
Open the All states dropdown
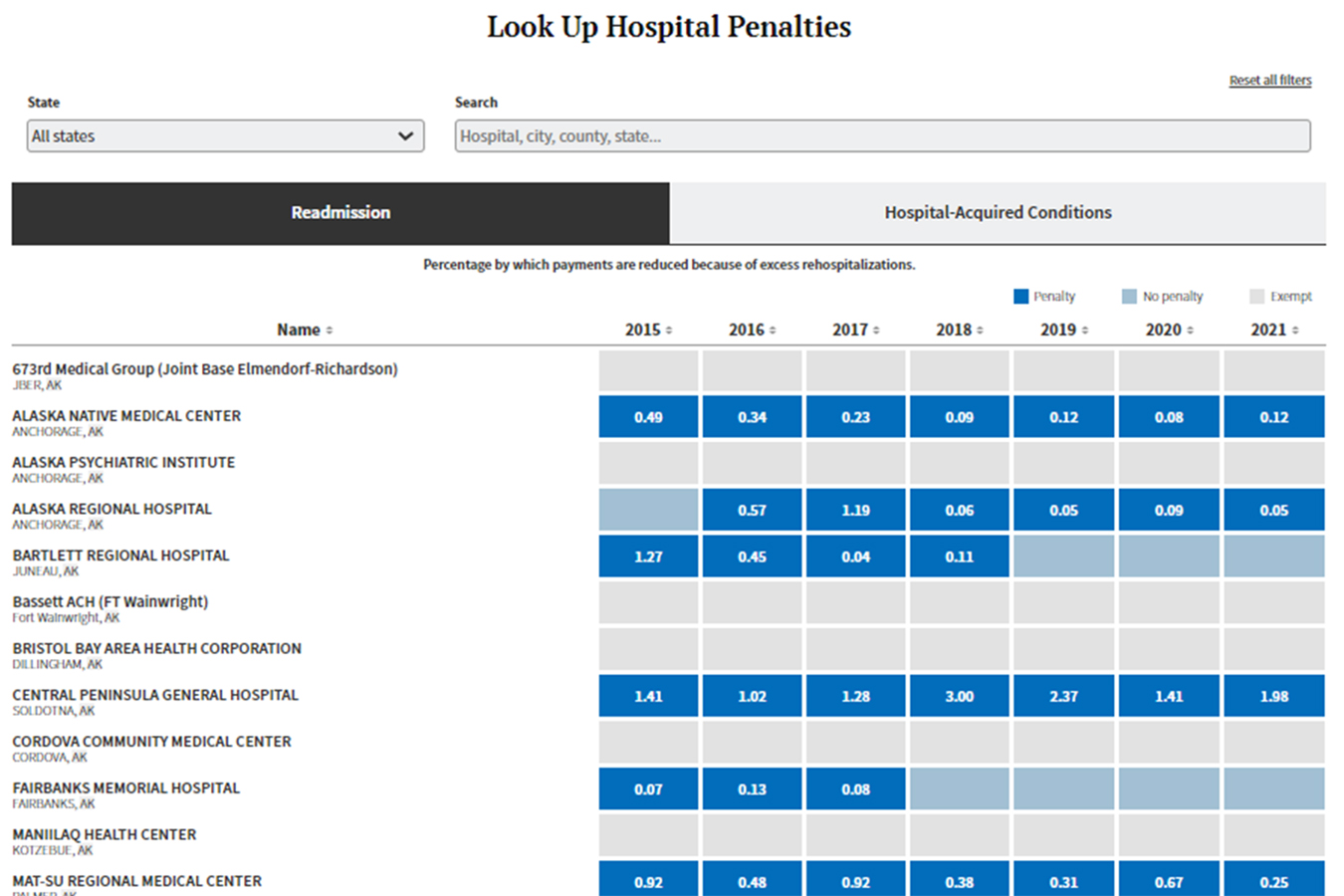coord(225,136)
